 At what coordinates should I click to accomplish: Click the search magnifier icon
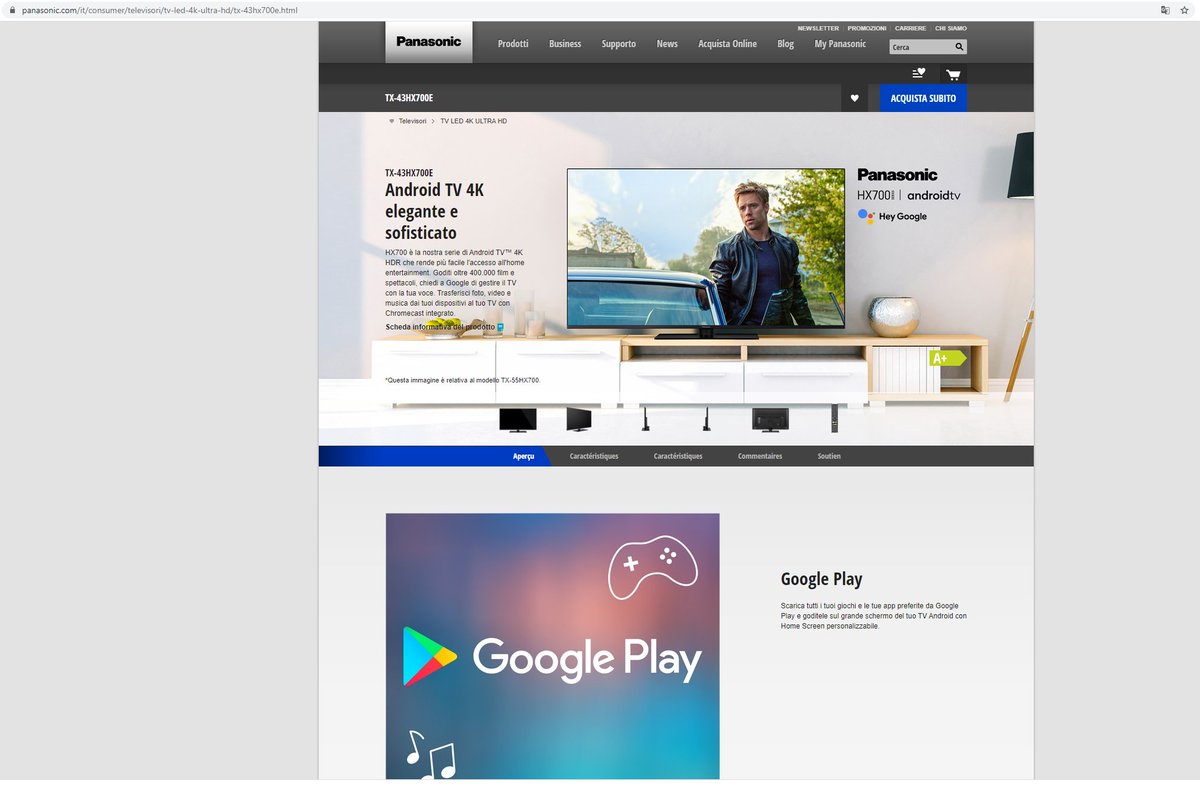(959, 47)
